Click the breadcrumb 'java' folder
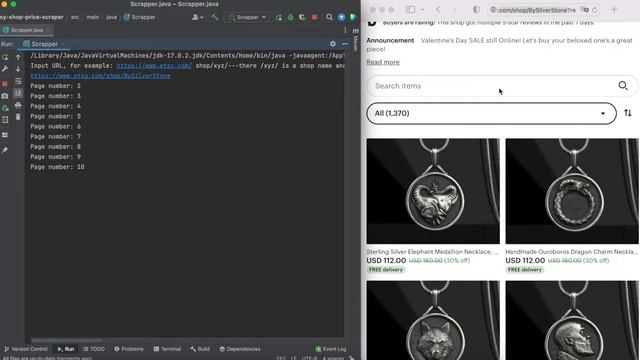The width and height of the screenshot is (640, 360). pyautogui.click(x=111, y=17)
